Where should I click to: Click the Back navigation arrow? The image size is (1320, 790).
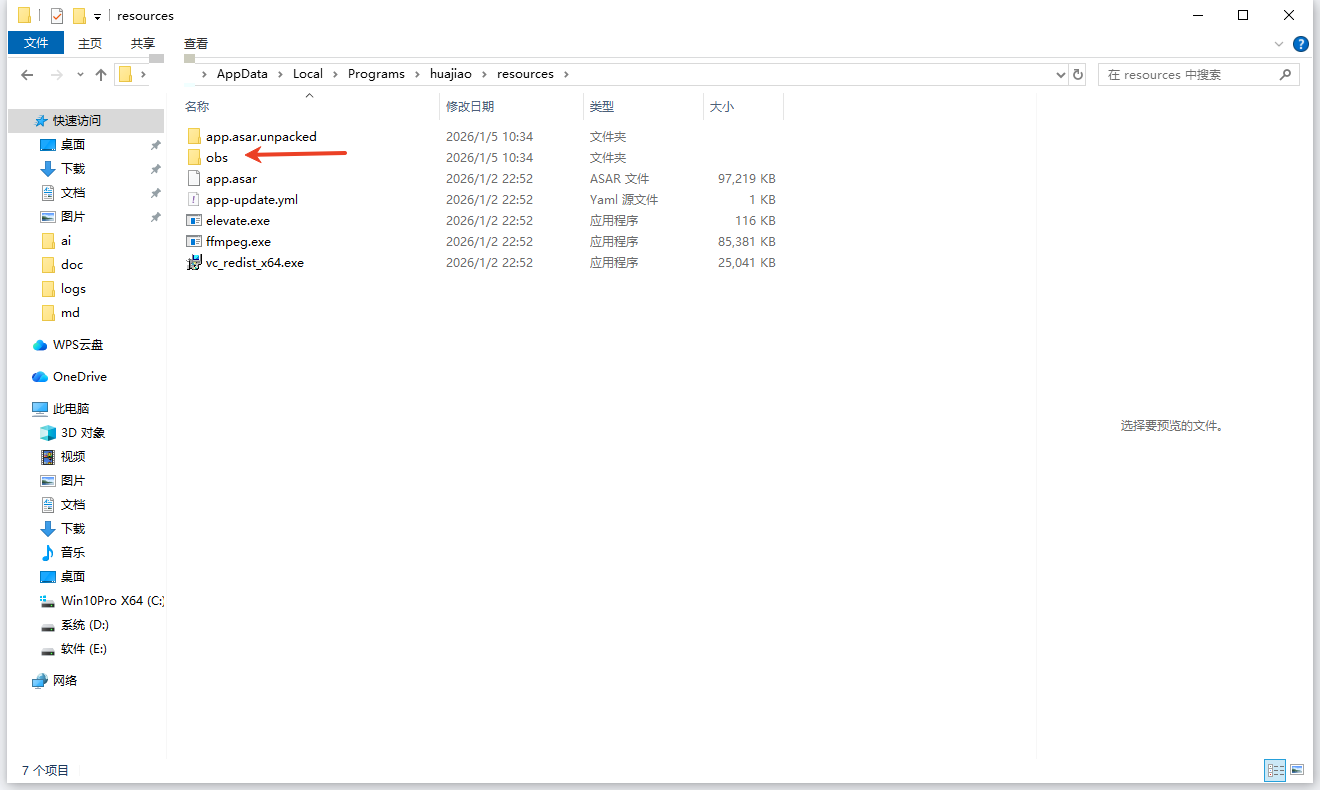27,75
